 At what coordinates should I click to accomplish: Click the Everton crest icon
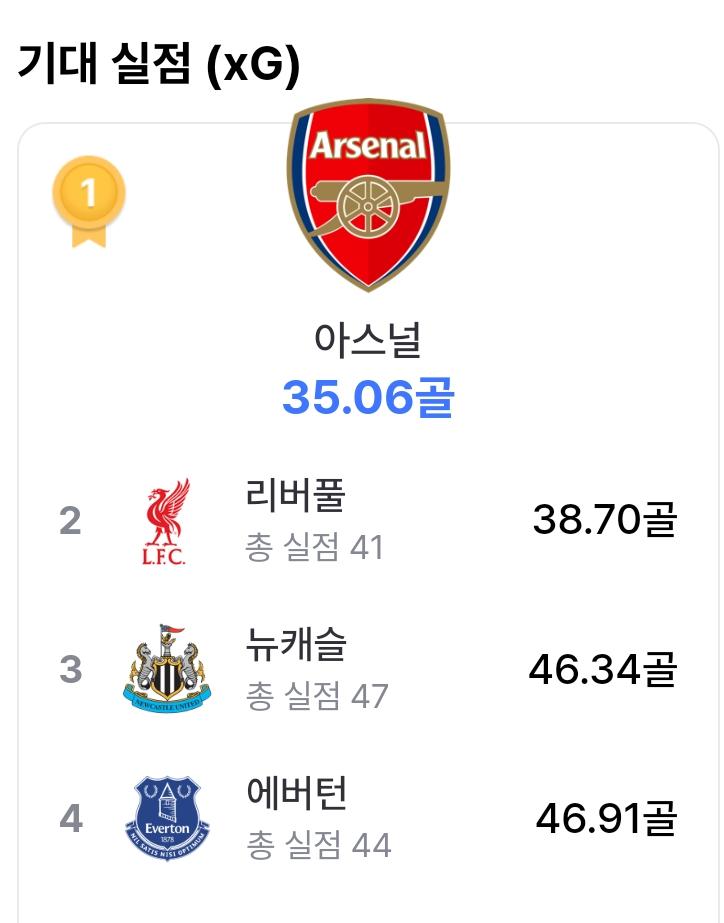tap(167, 818)
